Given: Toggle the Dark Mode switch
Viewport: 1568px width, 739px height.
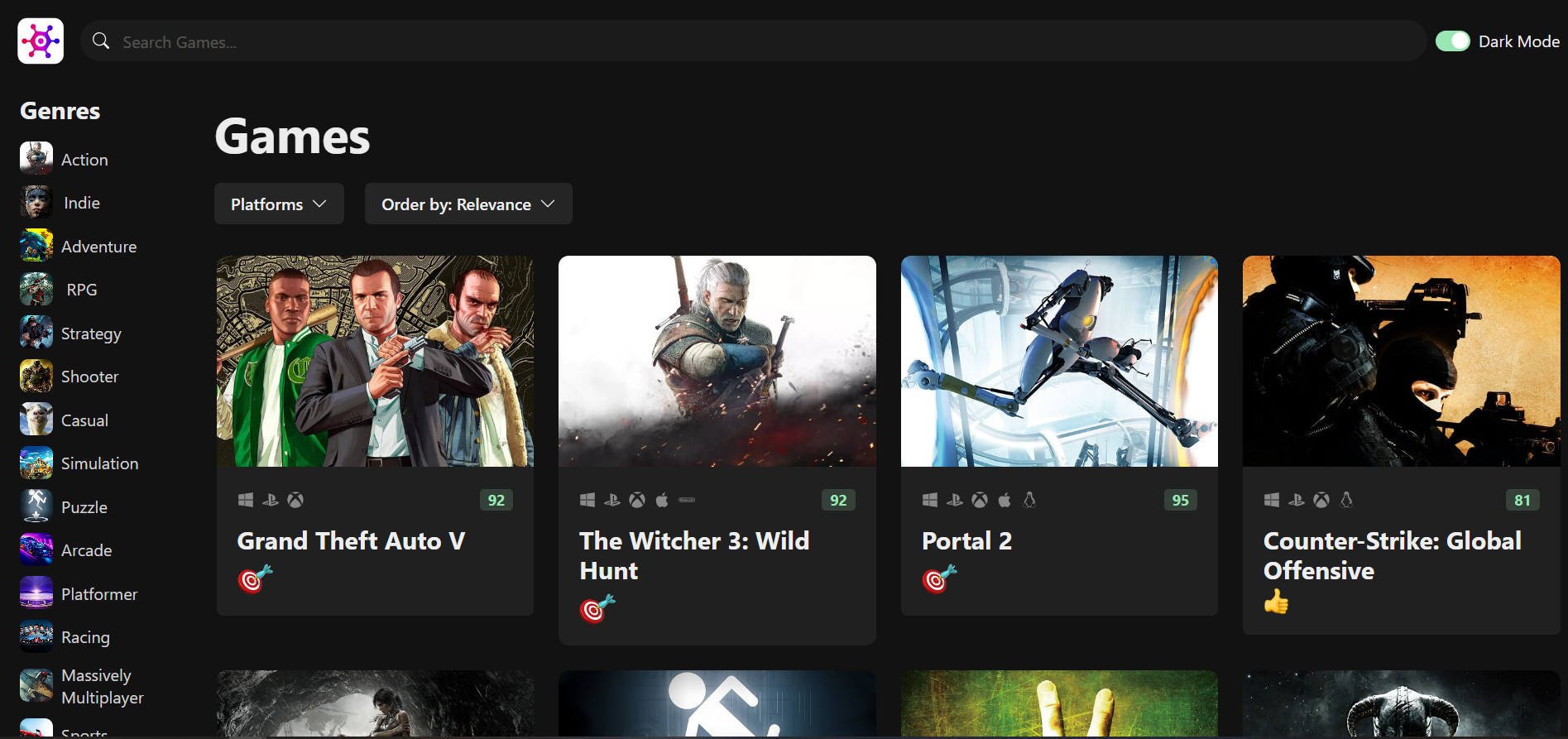Looking at the screenshot, I should coord(1452,41).
